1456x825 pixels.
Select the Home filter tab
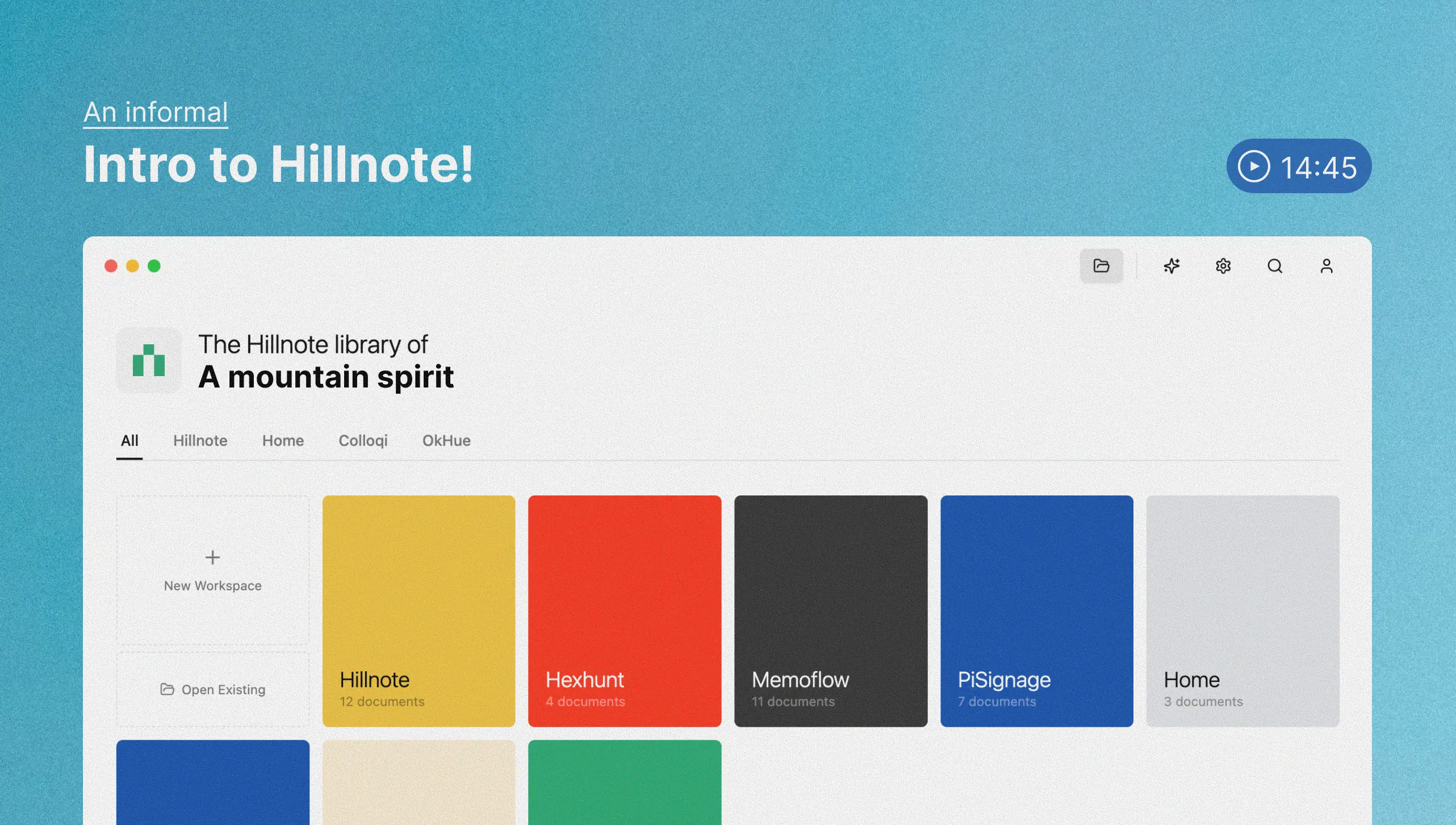283,440
